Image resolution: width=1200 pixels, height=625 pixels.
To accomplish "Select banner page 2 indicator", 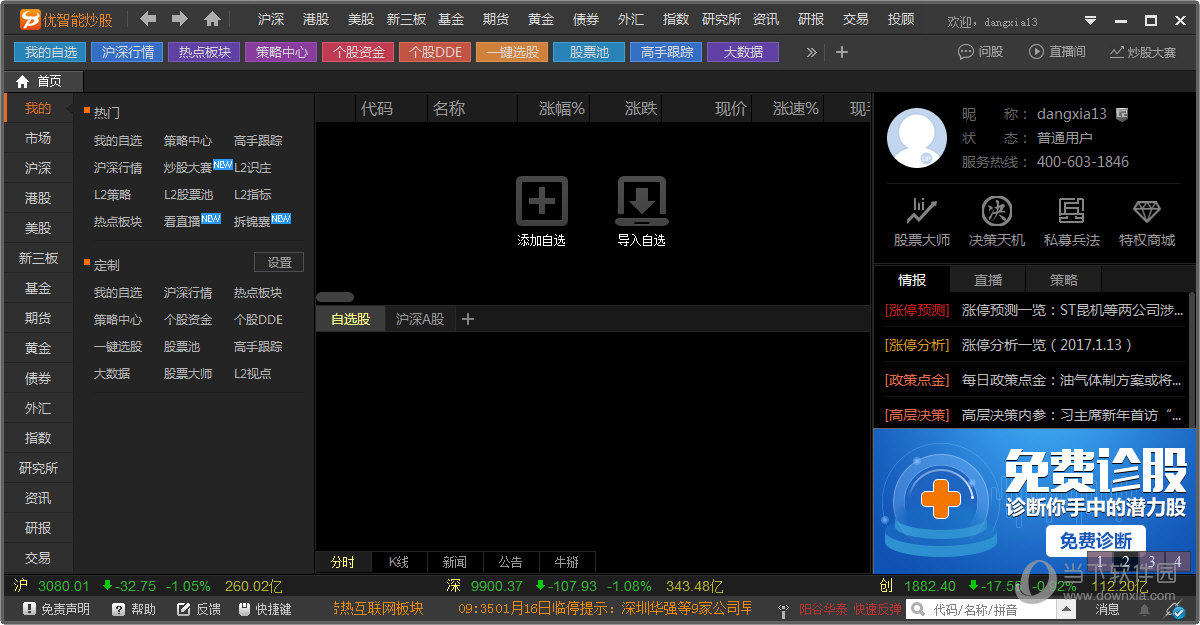I will (1126, 562).
